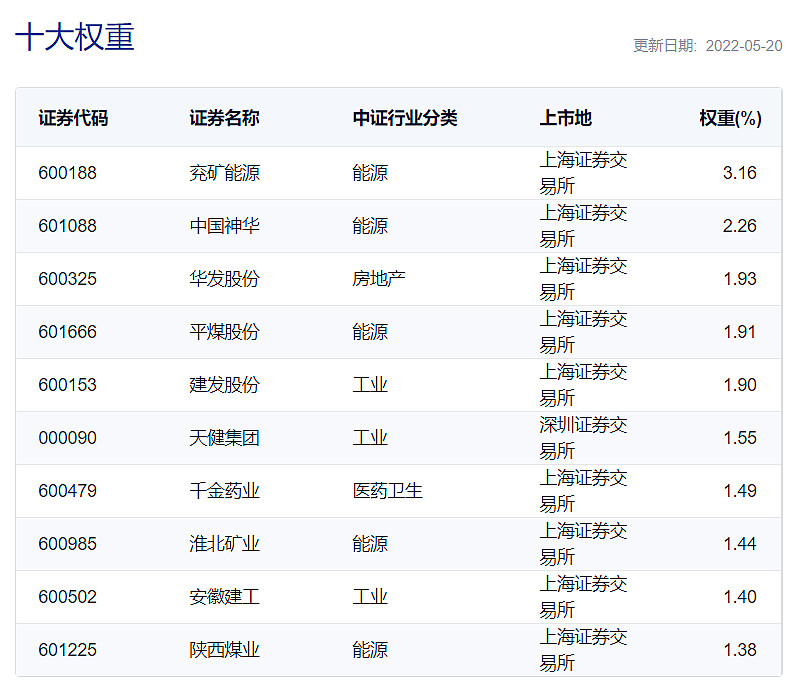Click the security name 安徽建工

tap(224, 598)
